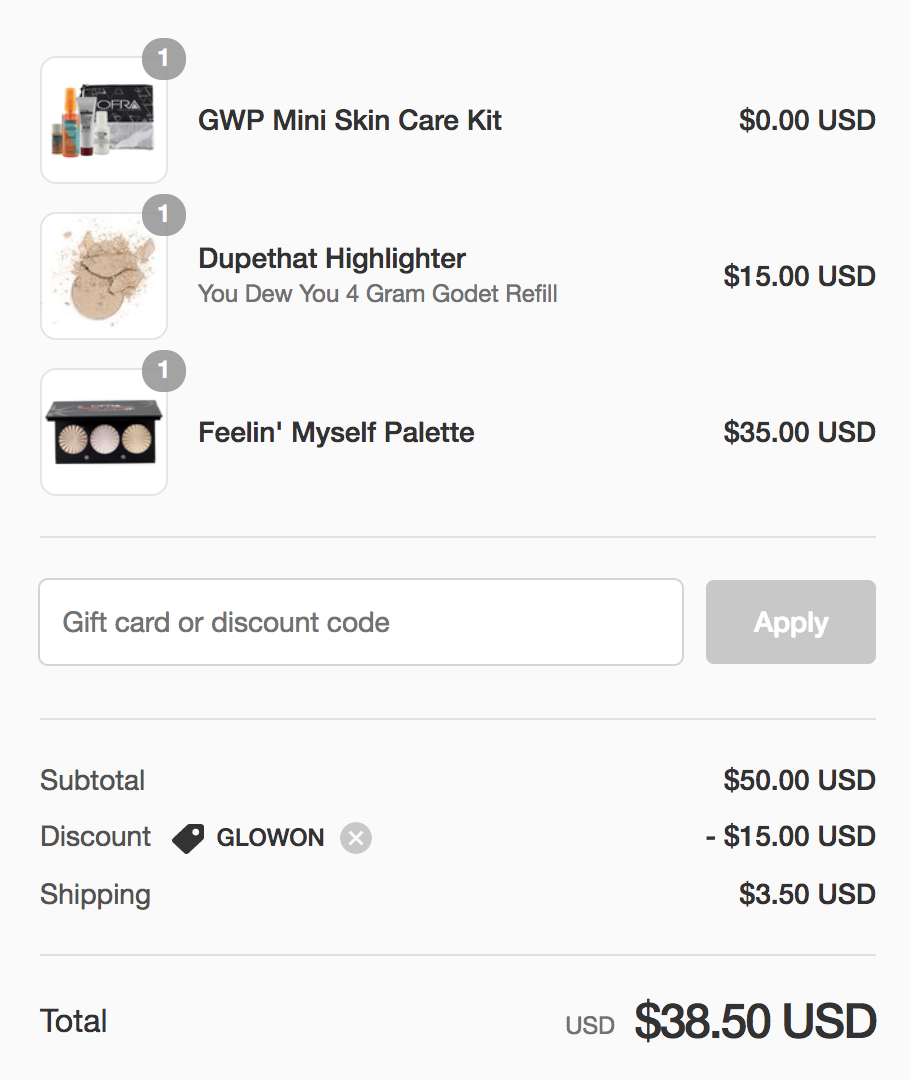Remove the GLOWON discount code
910x1080 pixels.
click(355, 838)
